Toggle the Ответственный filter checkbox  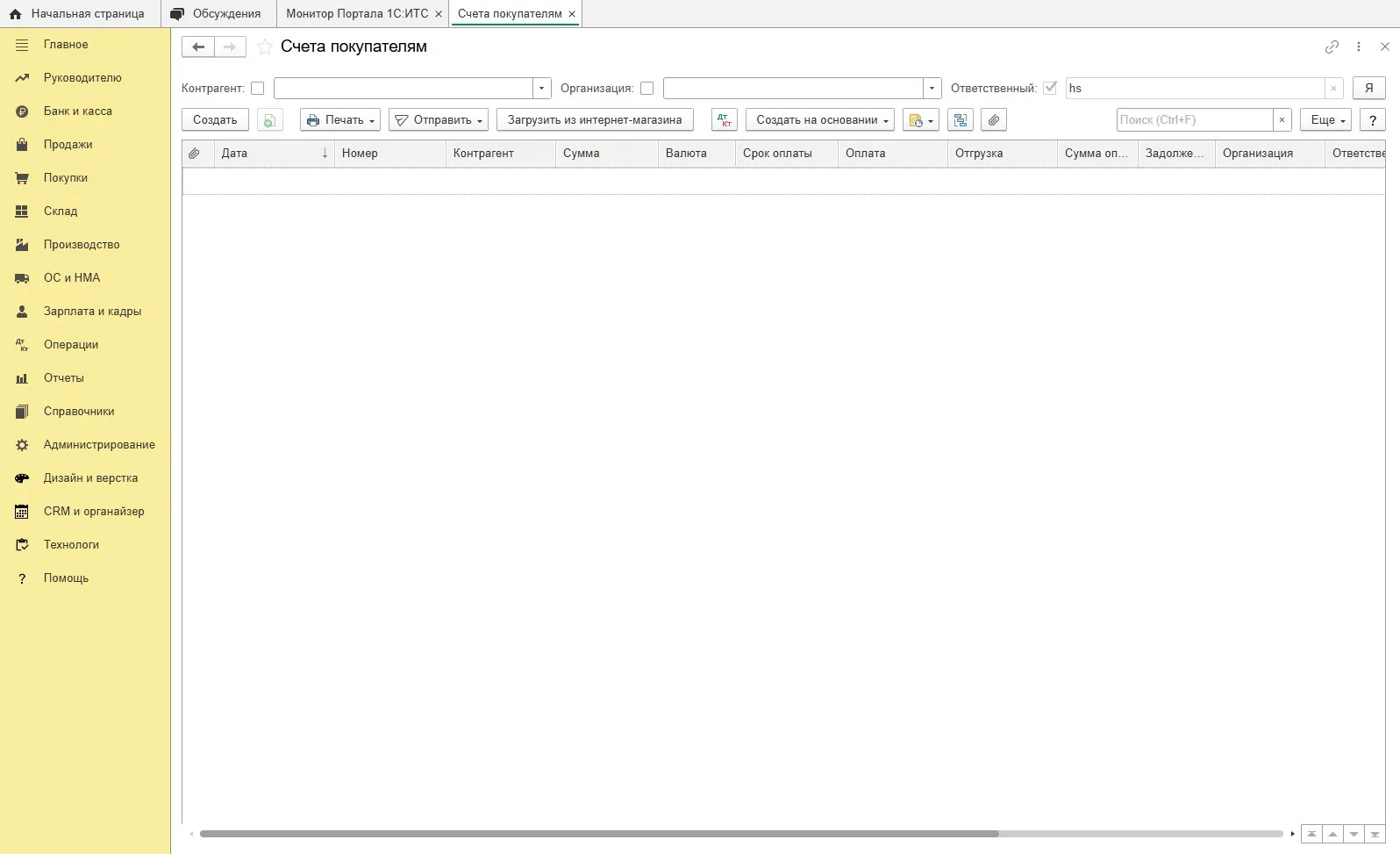click(x=1050, y=88)
